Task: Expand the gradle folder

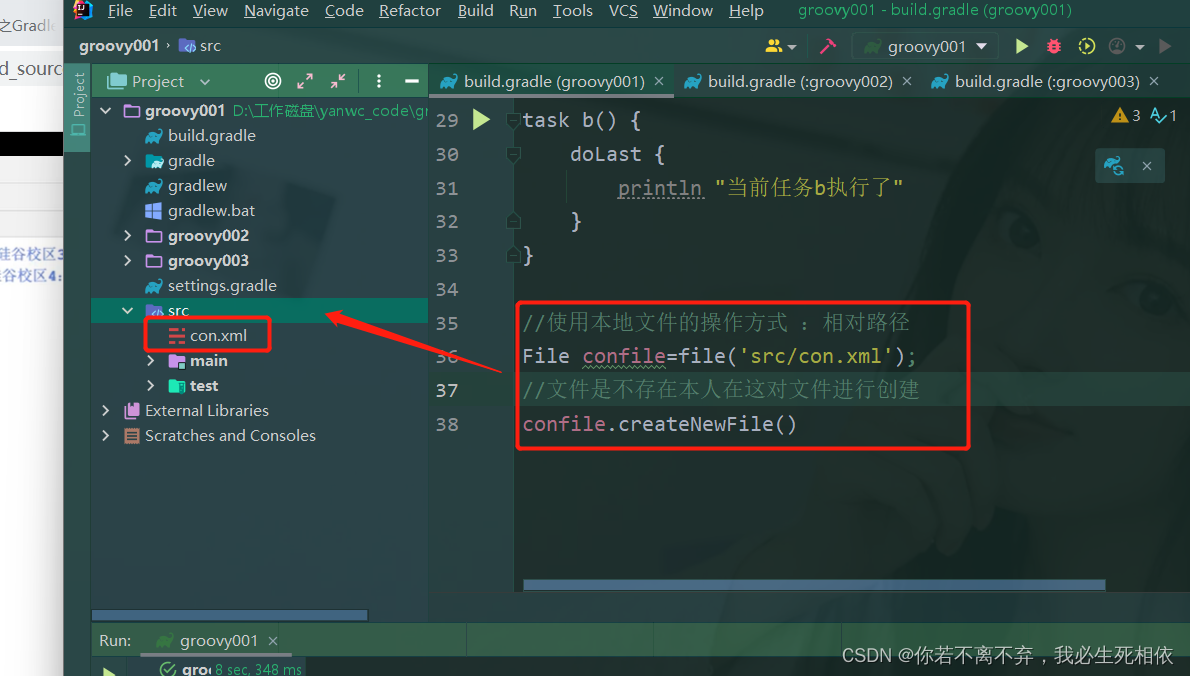Action: point(128,161)
